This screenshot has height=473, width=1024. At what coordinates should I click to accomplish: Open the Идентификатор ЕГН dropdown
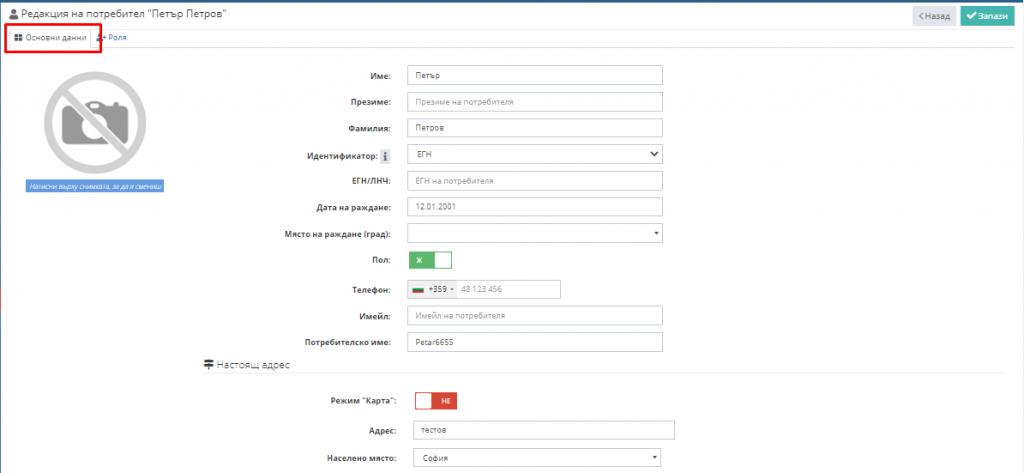click(x=535, y=154)
